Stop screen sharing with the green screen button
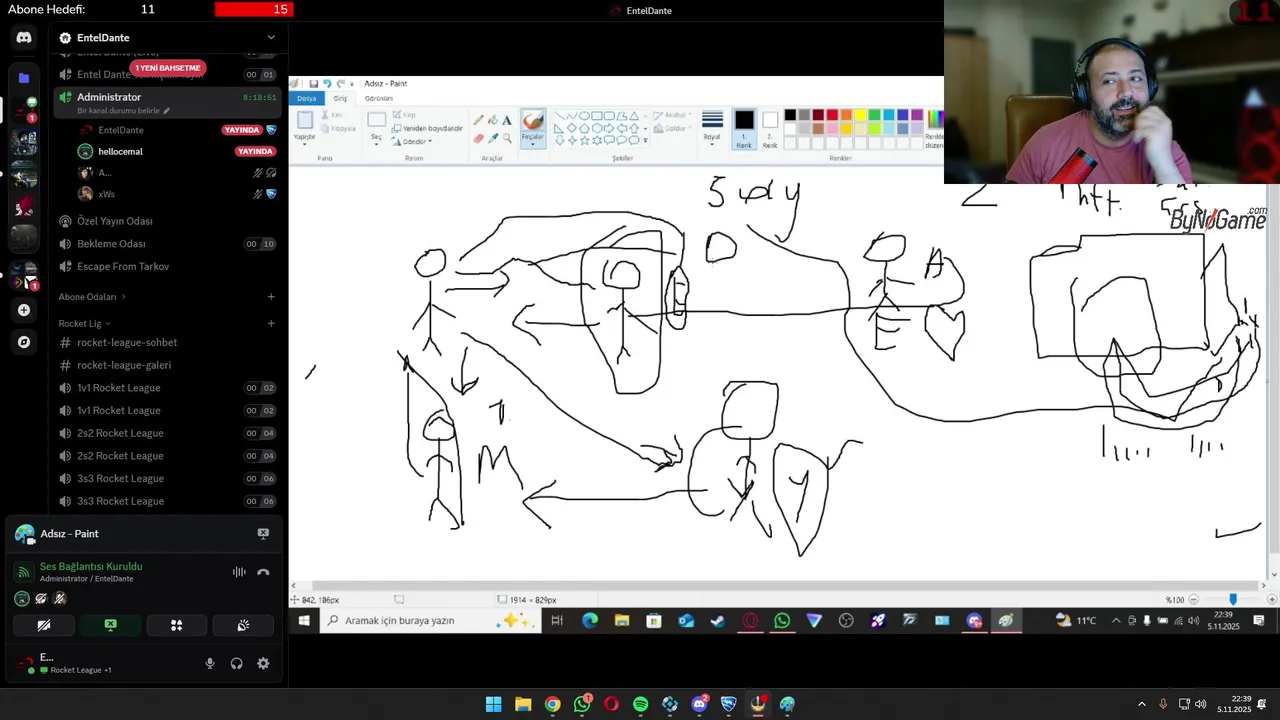The width and height of the screenshot is (1280, 720). click(110, 625)
